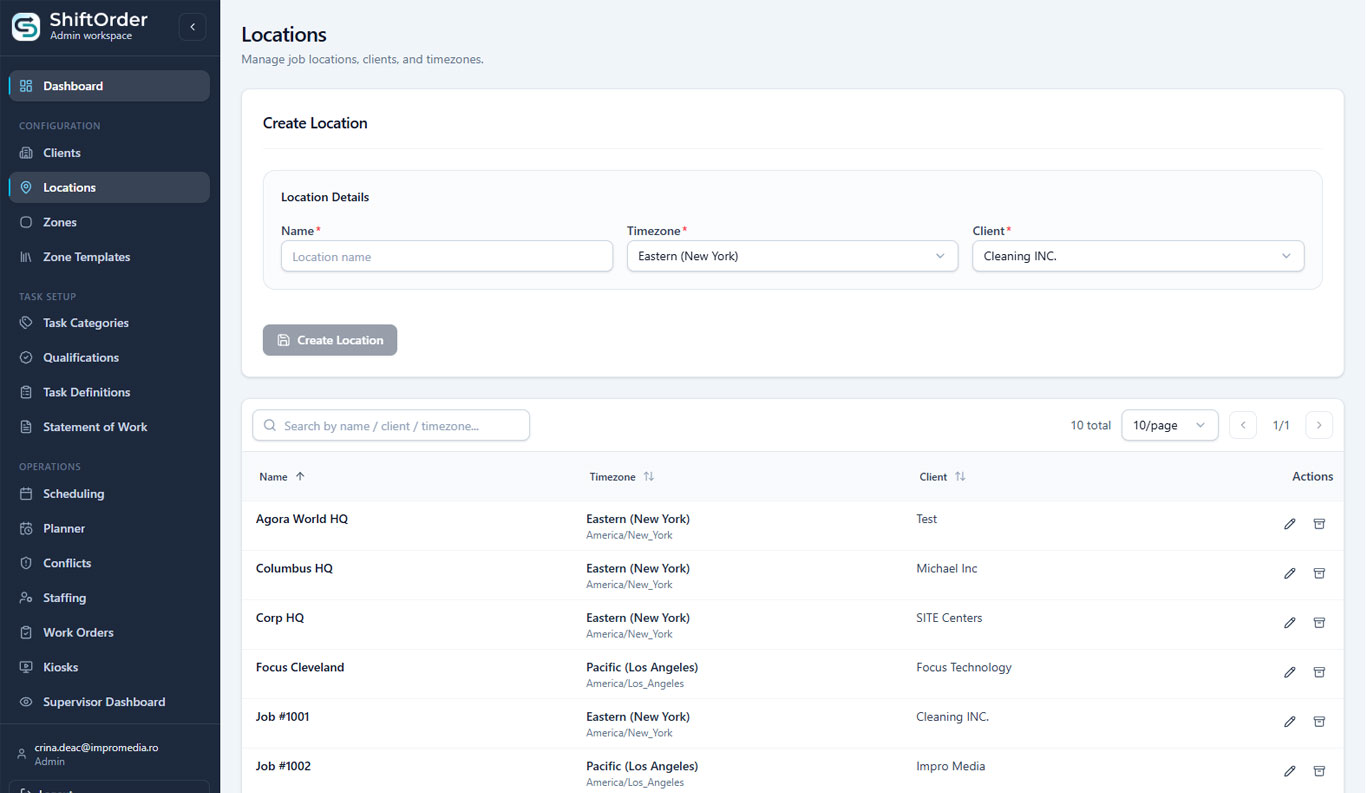Edit the Columbus HQ location
The height and width of the screenshot is (793, 1366).
pyautogui.click(x=1289, y=574)
